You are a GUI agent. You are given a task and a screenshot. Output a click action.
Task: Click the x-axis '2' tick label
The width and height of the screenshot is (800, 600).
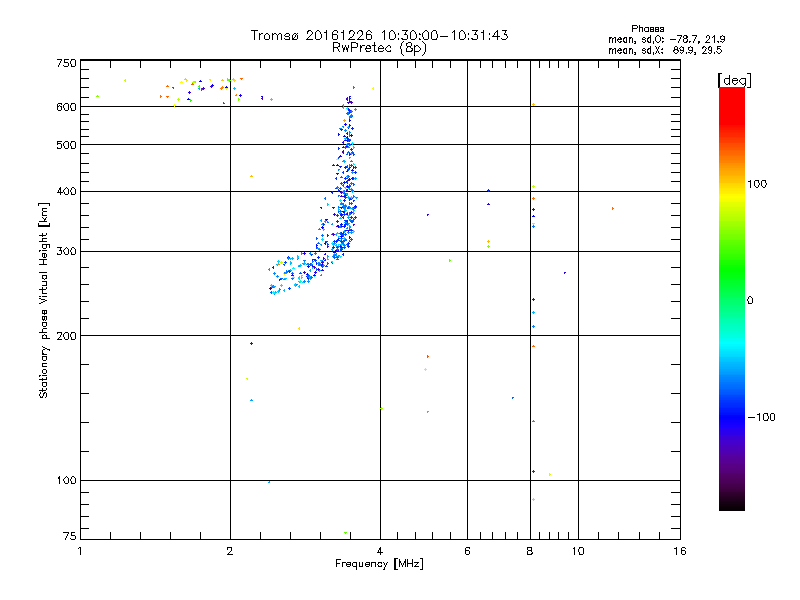pos(230,551)
